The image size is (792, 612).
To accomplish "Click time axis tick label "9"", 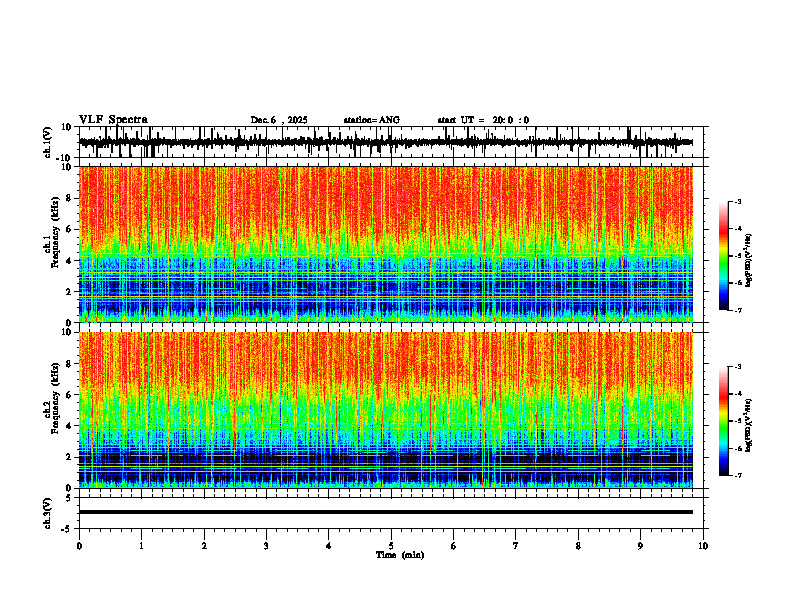I will [640, 546].
